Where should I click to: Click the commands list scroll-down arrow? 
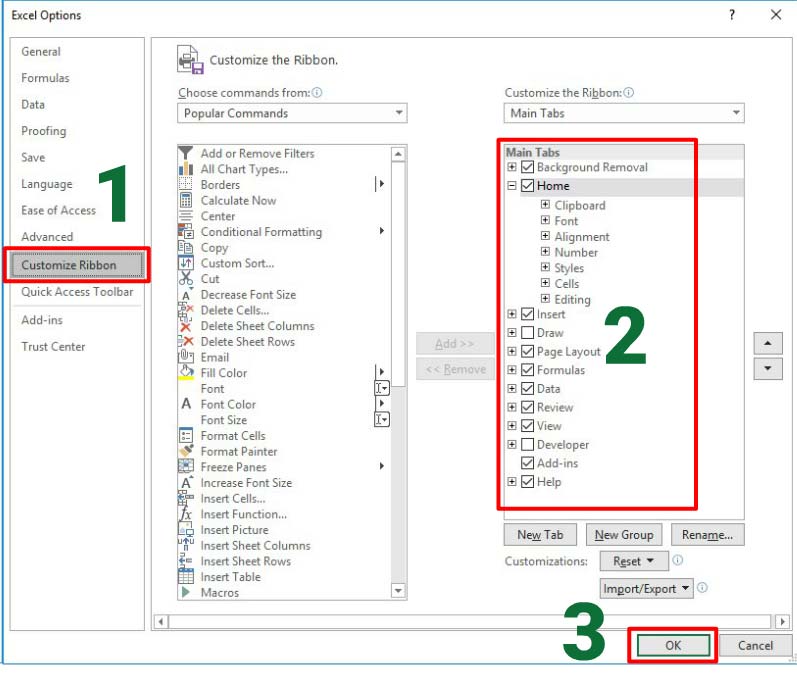click(398, 591)
